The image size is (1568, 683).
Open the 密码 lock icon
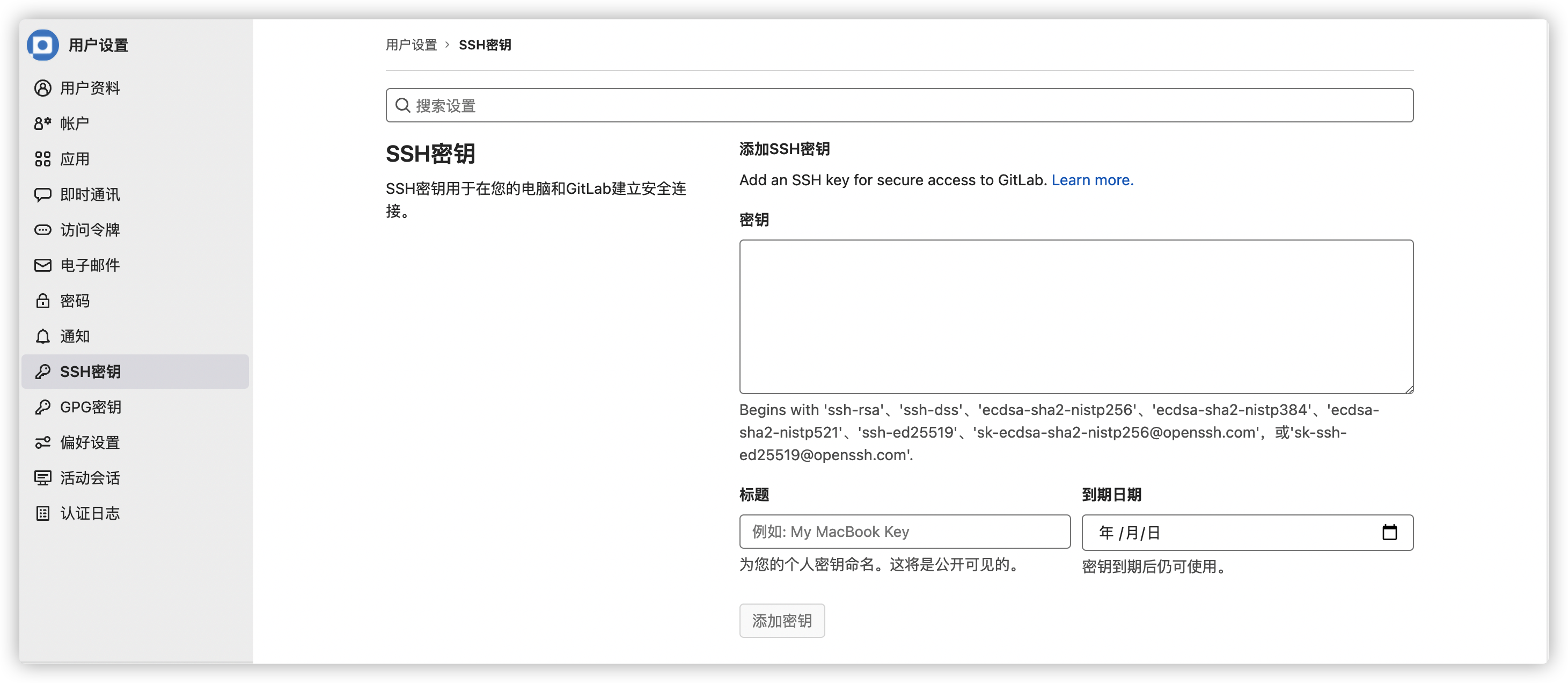42,300
